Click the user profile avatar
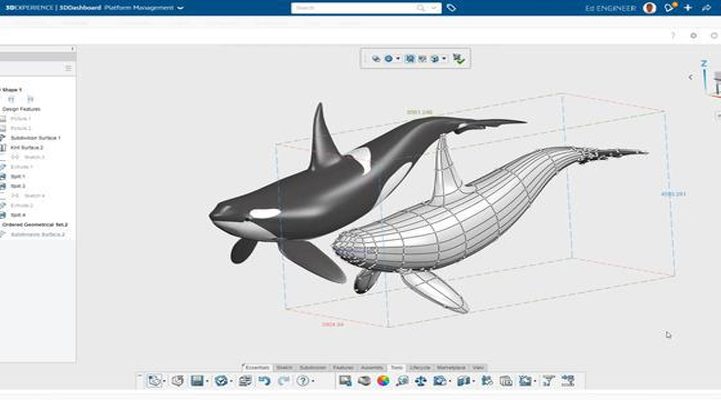Screen dimensions: 721x400 650,8
